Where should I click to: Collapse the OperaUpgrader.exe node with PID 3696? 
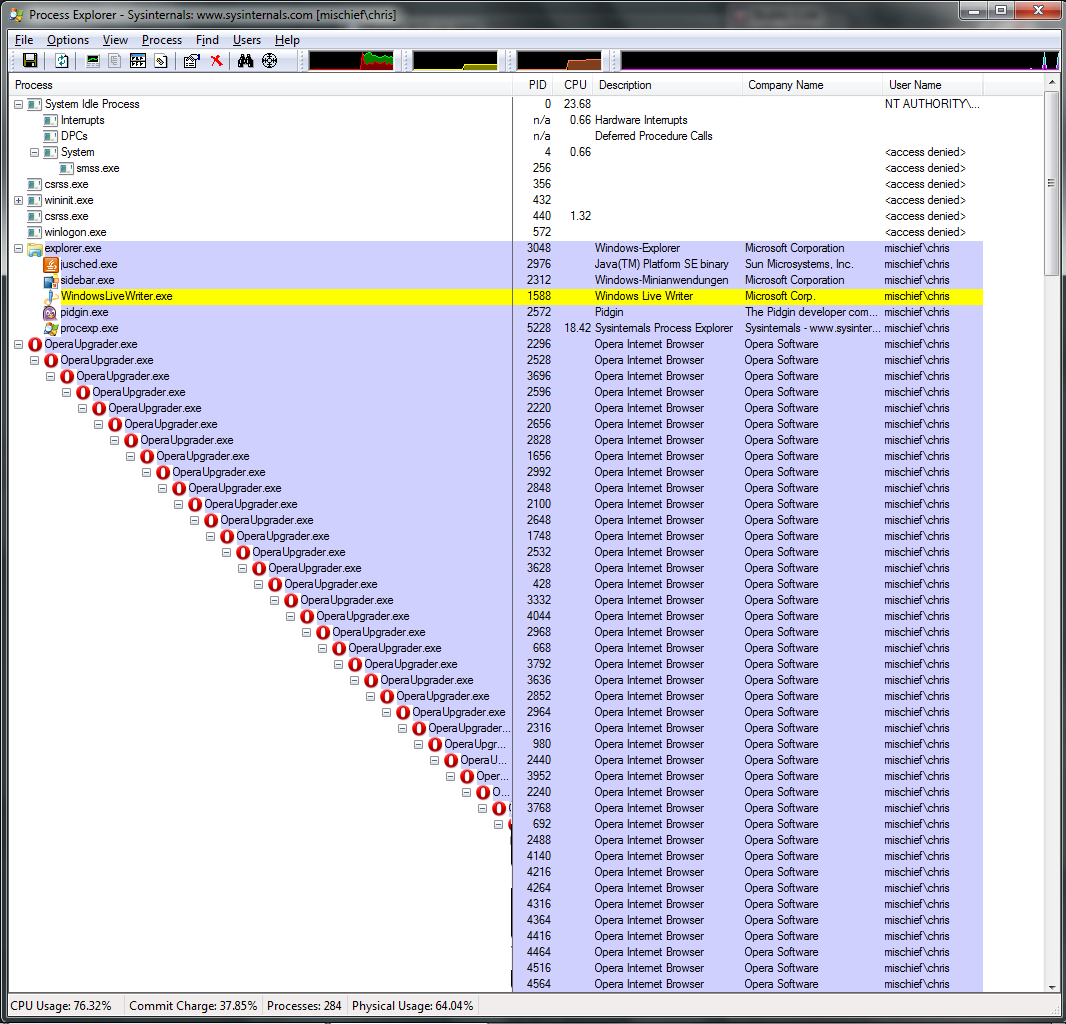point(50,377)
